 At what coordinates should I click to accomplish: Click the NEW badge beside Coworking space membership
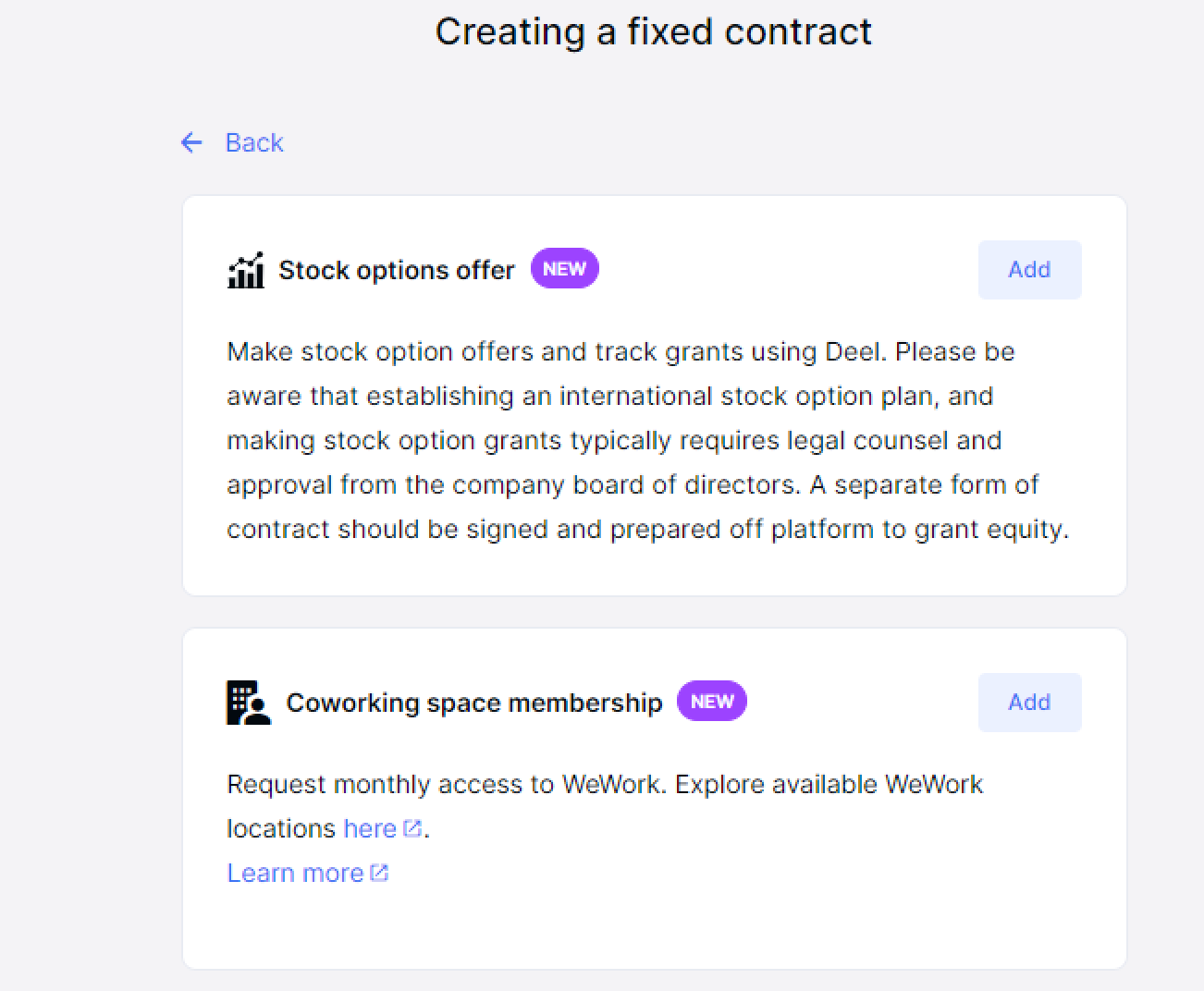click(x=711, y=701)
